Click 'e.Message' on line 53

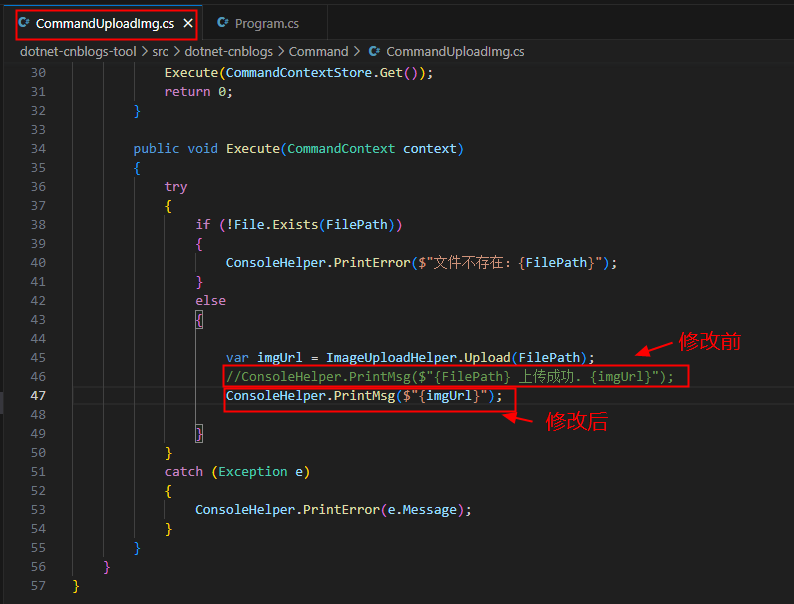coord(422,509)
